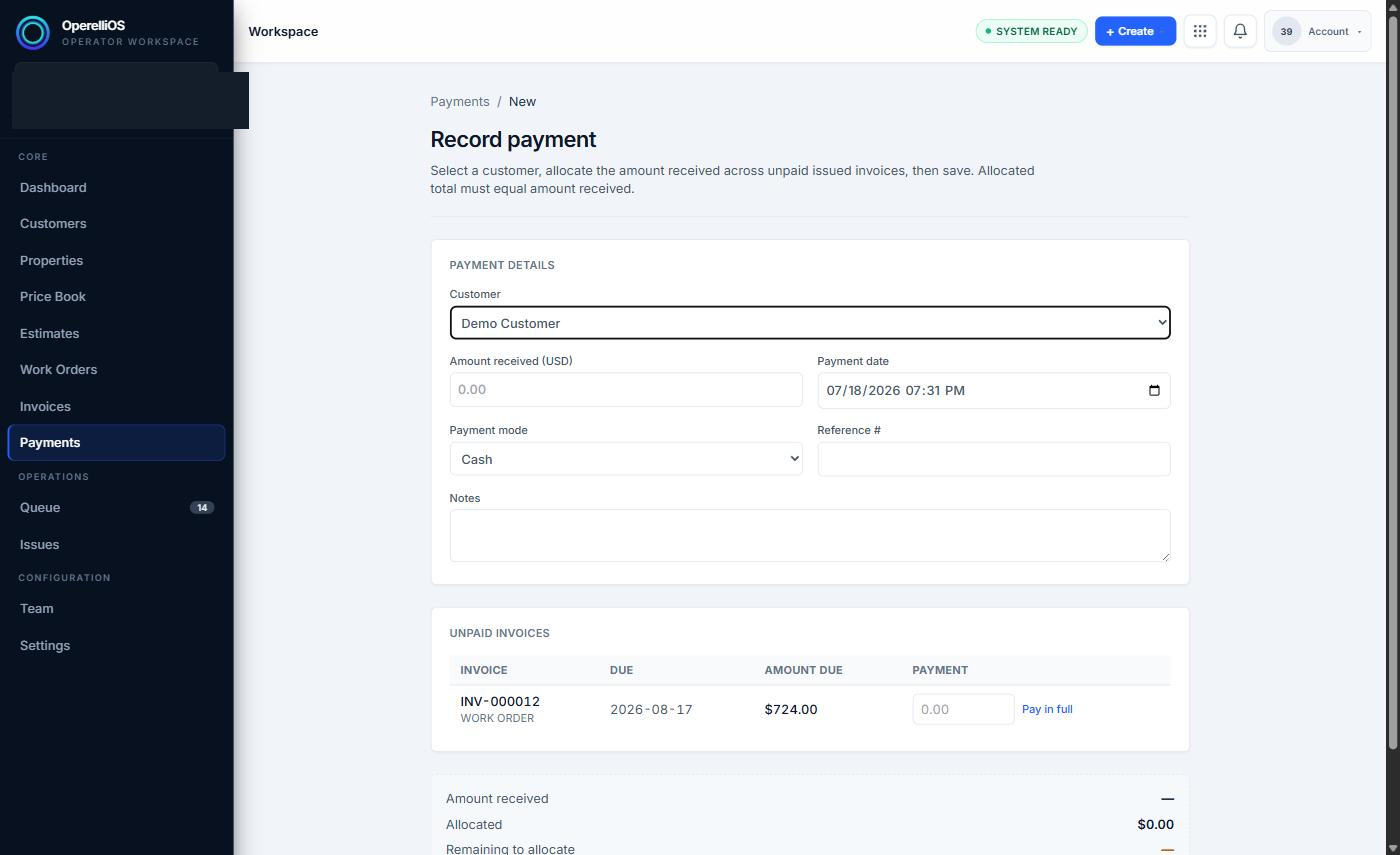This screenshot has height=855, width=1400.
Task: Click the Queue count badge 14
Action: [202, 508]
